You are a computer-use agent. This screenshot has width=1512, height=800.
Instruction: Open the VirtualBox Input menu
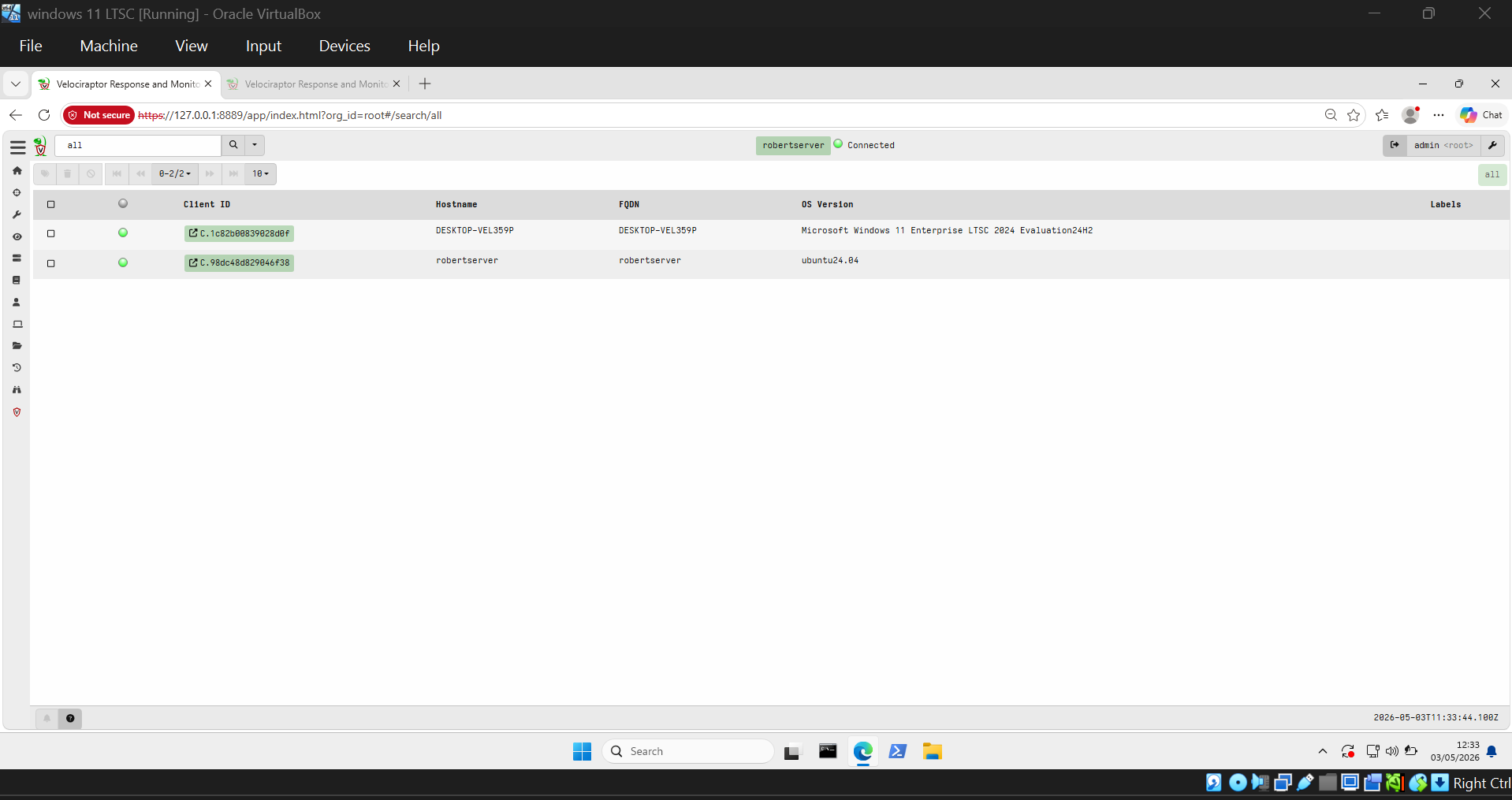tap(263, 46)
